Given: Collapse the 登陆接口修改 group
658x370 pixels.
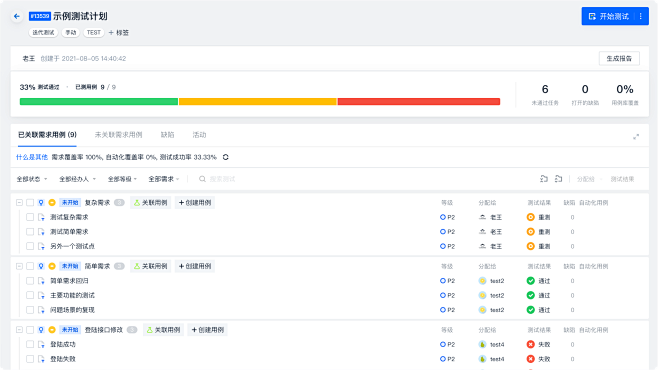Looking at the screenshot, I should pyautogui.click(x=19, y=330).
